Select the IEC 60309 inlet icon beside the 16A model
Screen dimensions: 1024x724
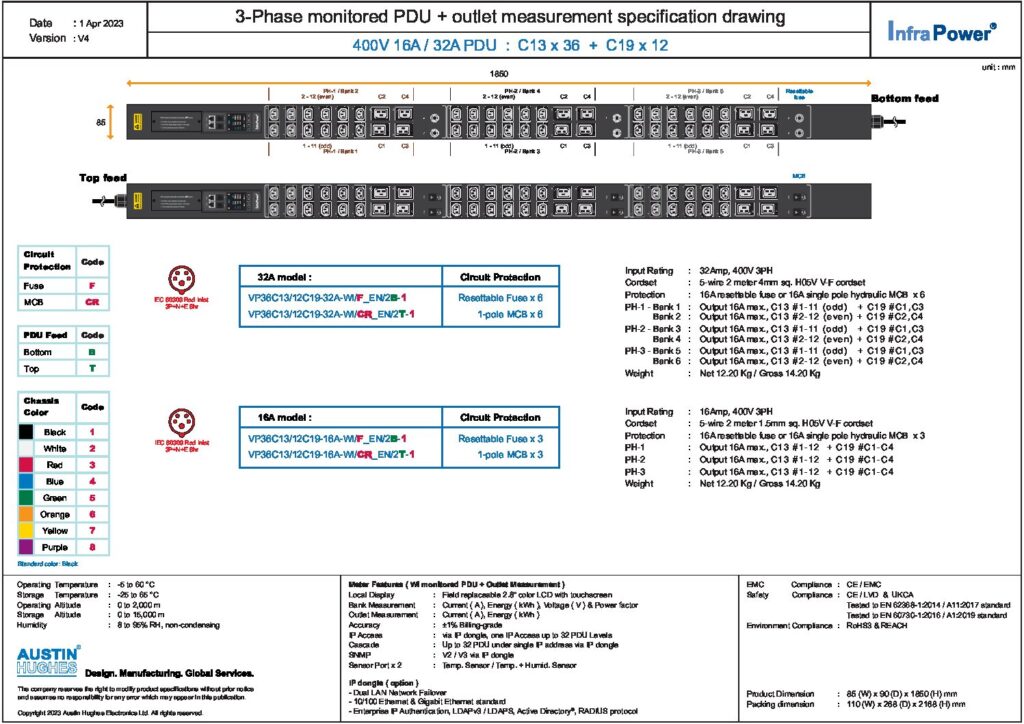[x=181, y=422]
